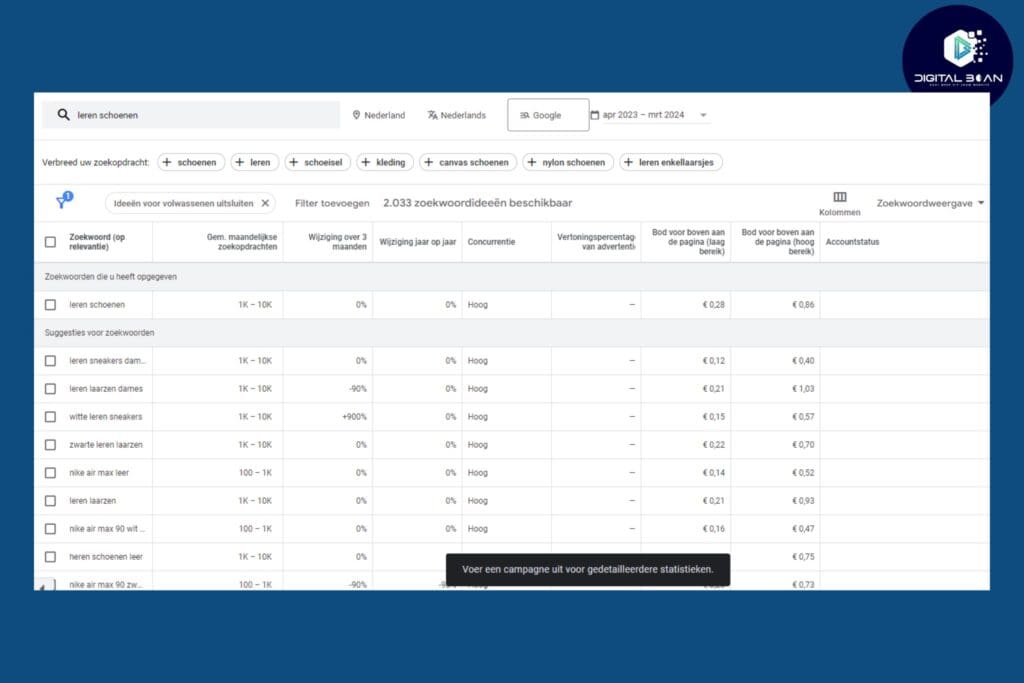This screenshot has width=1024, height=683.
Task: Open the Google search network selector
Action: click(x=547, y=115)
